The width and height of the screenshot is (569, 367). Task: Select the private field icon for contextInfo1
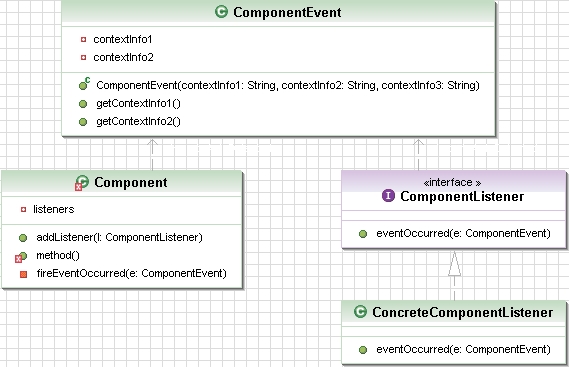pyautogui.click(x=83, y=39)
